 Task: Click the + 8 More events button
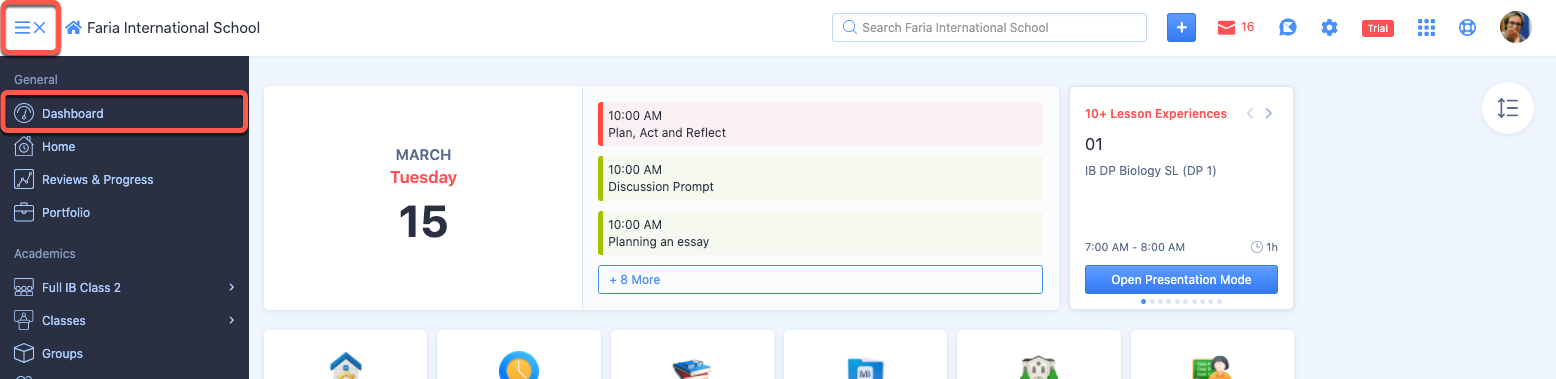click(x=820, y=279)
